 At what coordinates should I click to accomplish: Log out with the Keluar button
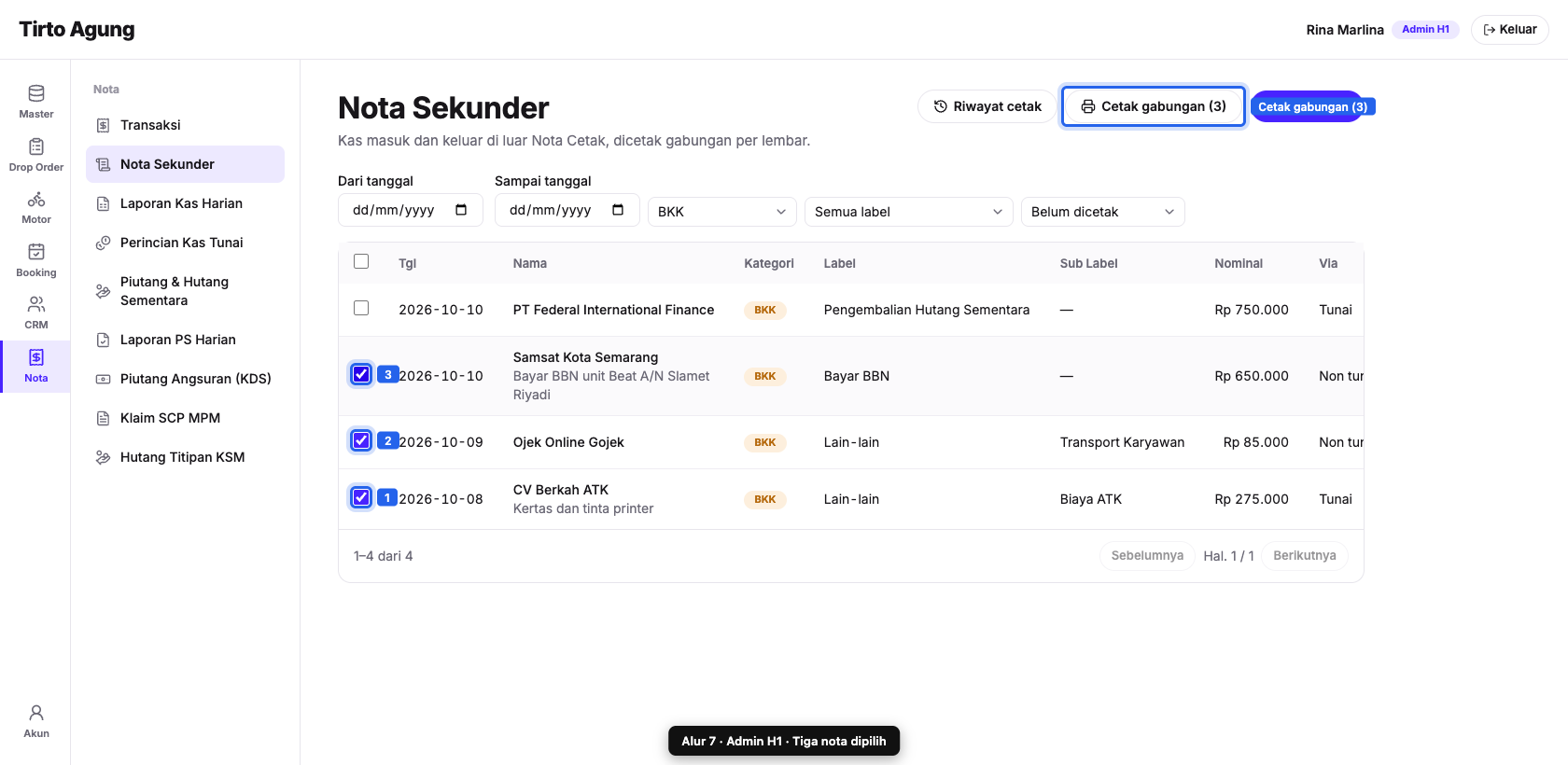click(x=1510, y=30)
